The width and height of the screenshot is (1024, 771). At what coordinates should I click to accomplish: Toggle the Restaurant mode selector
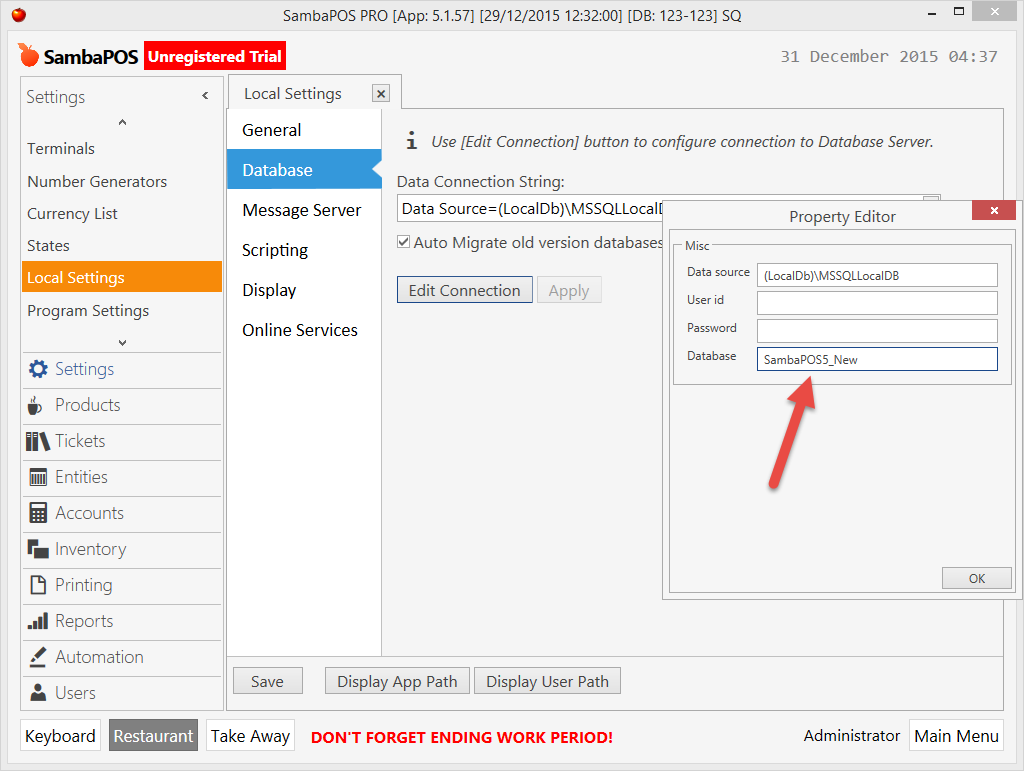click(152, 735)
